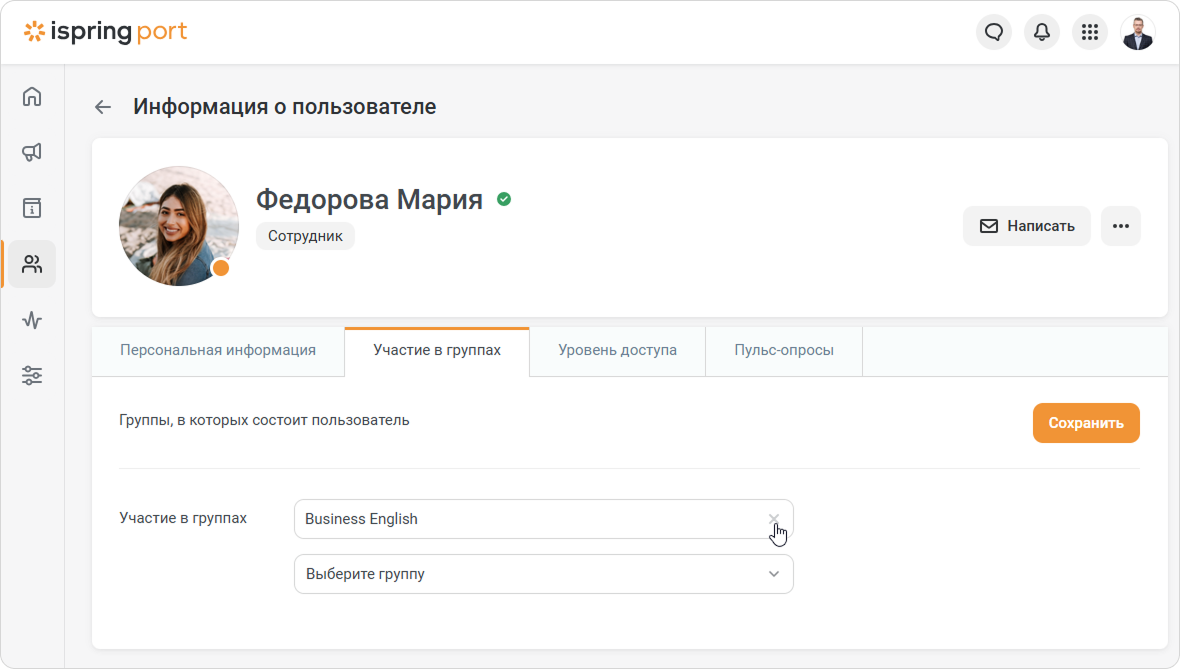The height and width of the screenshot is (669, 1180).
Task: Expand the Выберите группу dropdown
Action: tap(543, 574)
